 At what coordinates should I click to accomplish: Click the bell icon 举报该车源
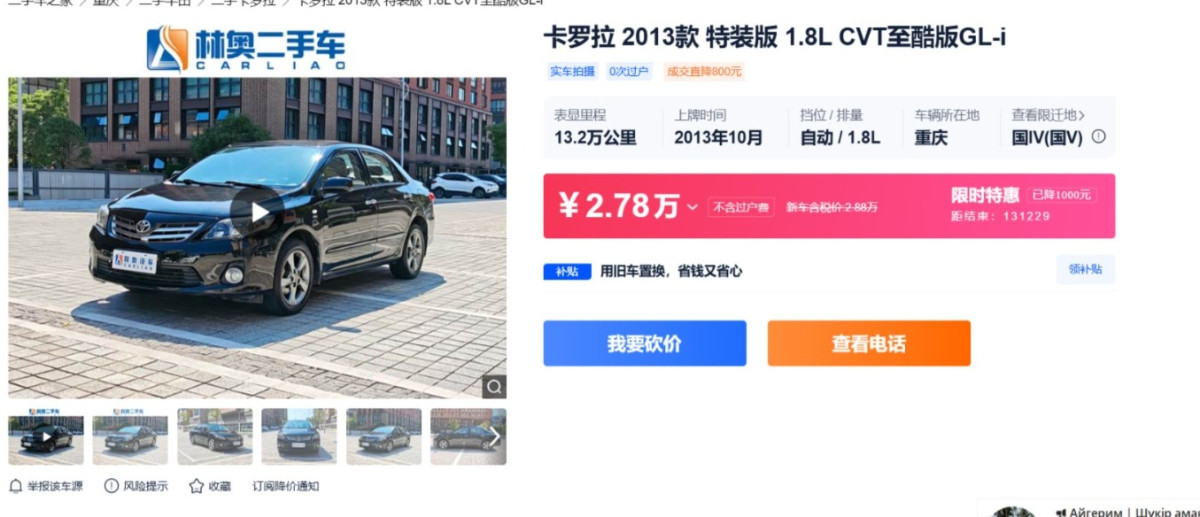(x=15, y=486)
